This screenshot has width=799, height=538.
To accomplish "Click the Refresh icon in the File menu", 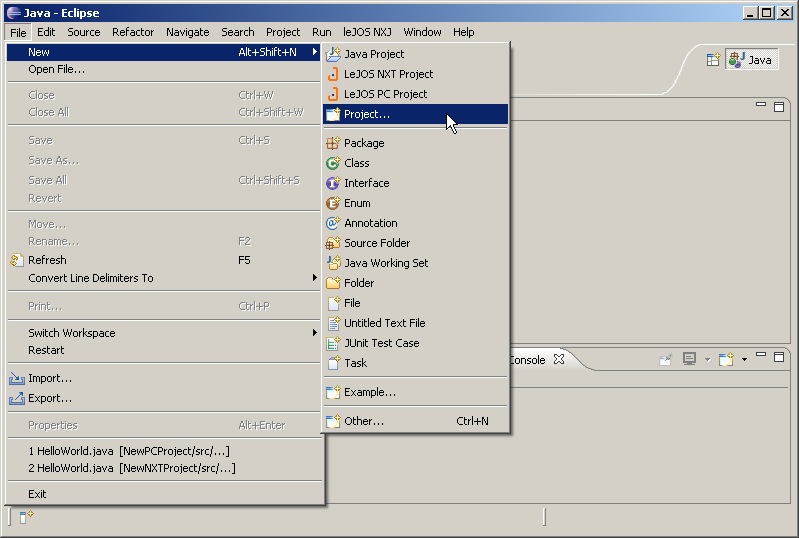I will point(16,260).
